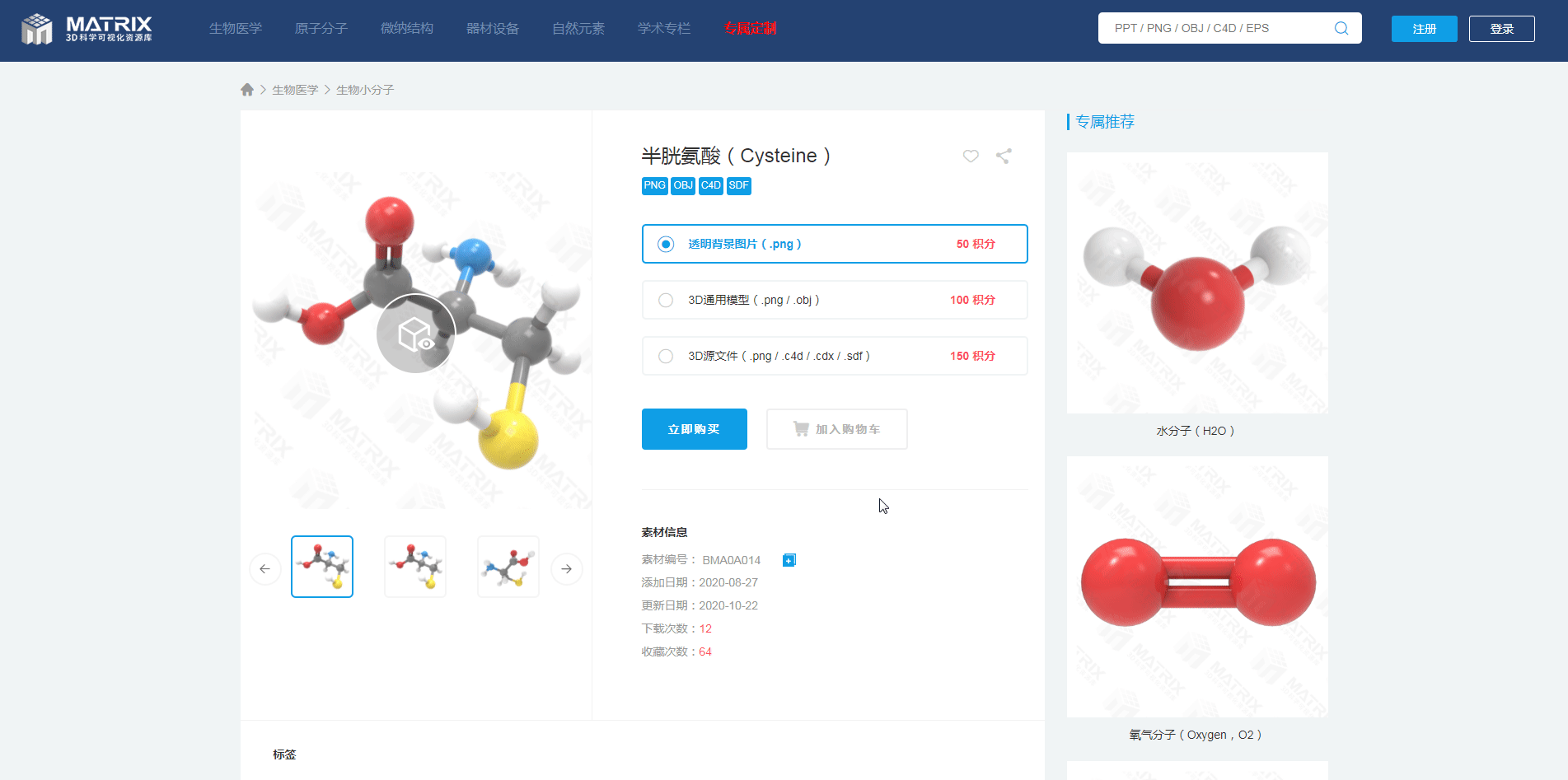The width and height of the screenshot is (1568, 780).
Task: Open the water molecule H2O recommendation
Action: (x=1196, y=283)
